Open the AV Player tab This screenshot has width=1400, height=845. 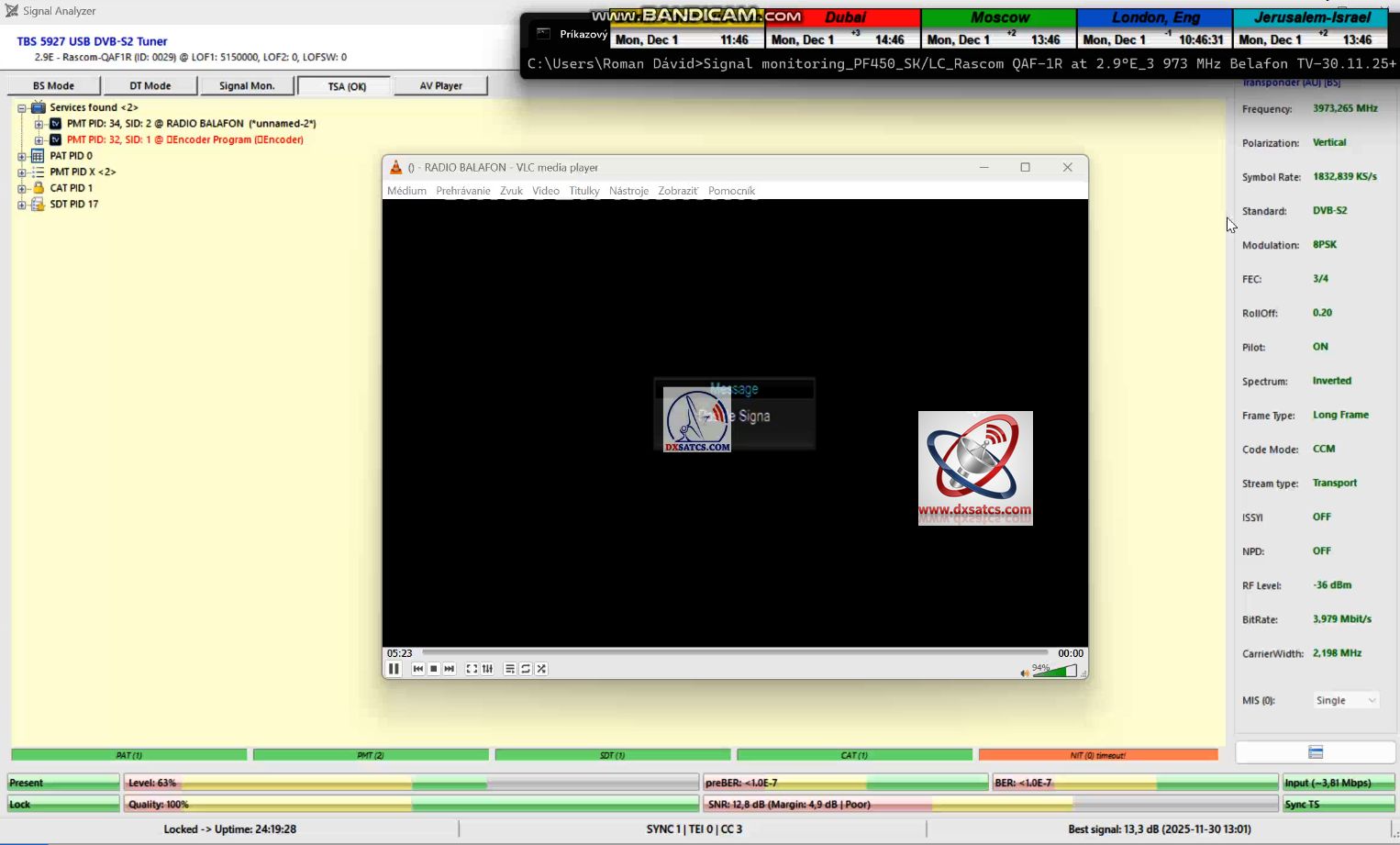[x=440, y=85]
